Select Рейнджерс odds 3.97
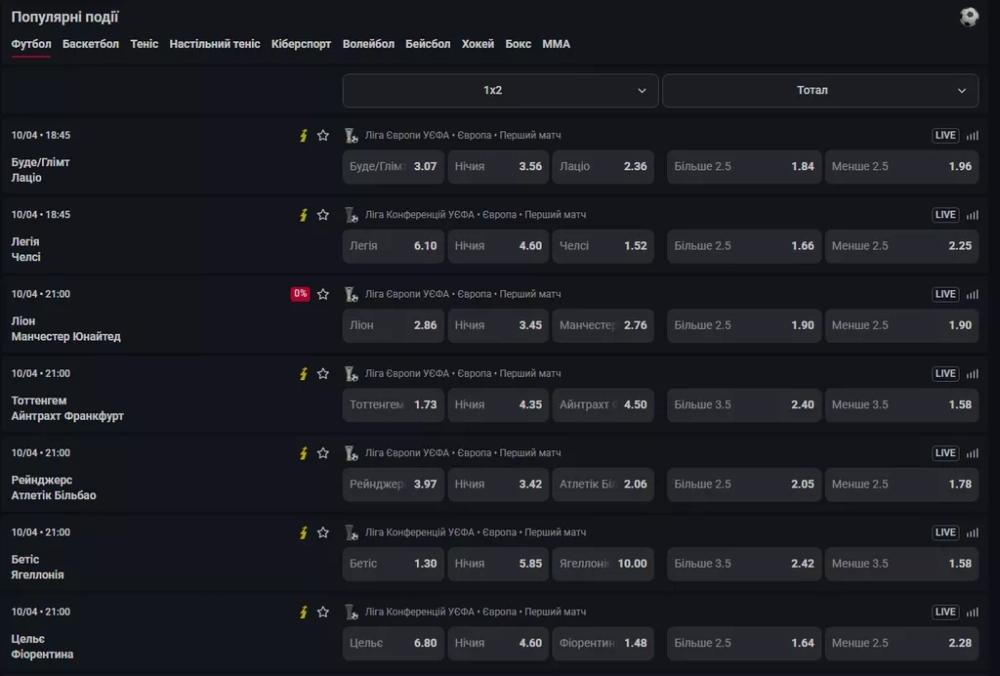Viewport: 1000px width, 676px height. click(x=393, y=484)
